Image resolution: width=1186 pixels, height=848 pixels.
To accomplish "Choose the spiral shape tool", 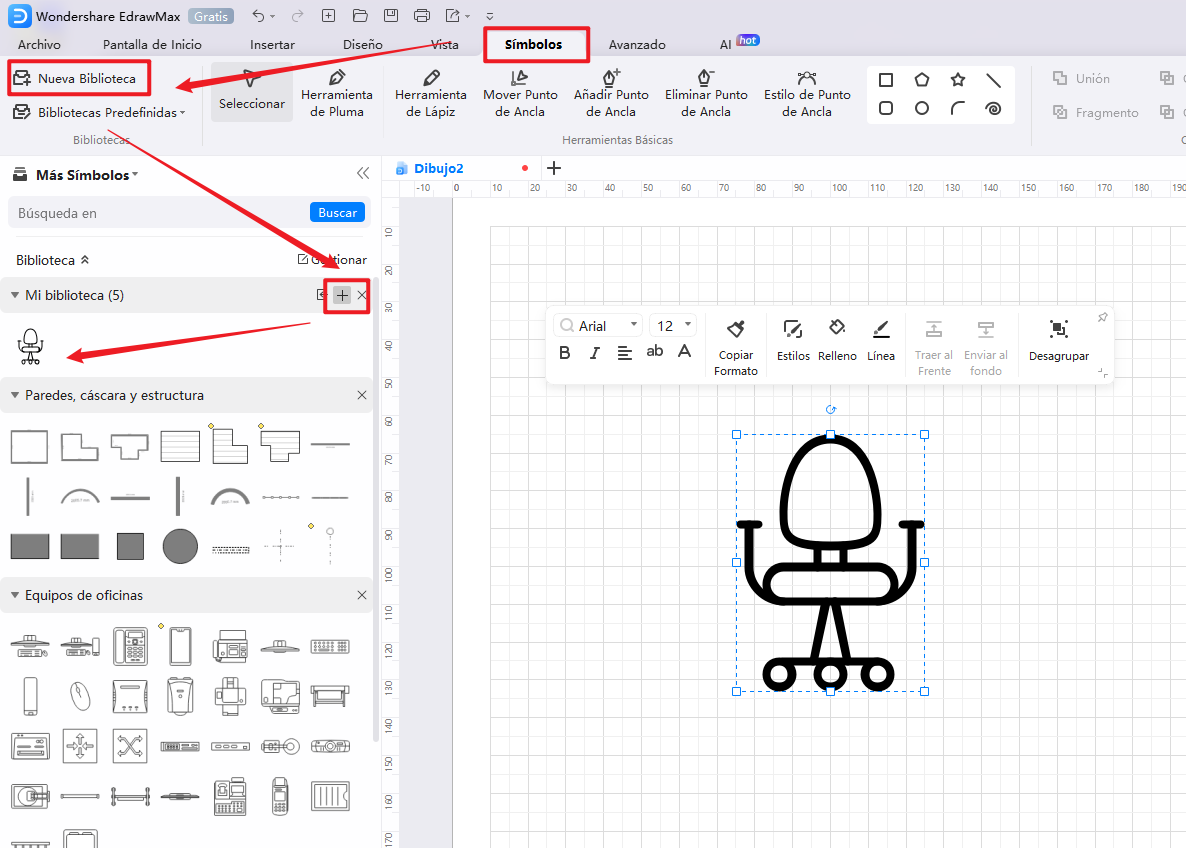I will [993, 109].
